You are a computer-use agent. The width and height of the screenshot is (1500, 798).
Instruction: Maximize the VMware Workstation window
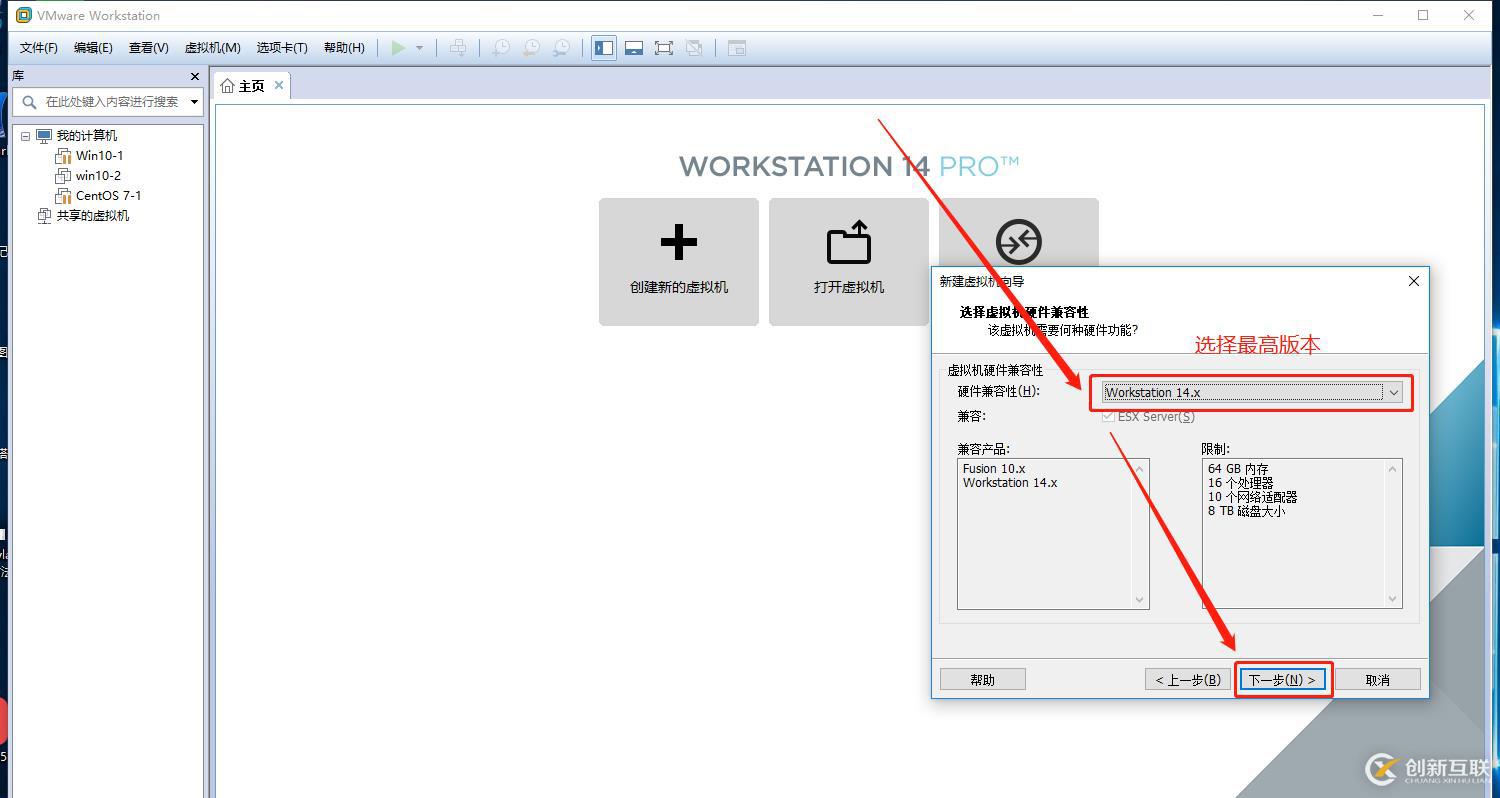[1423, 15]
